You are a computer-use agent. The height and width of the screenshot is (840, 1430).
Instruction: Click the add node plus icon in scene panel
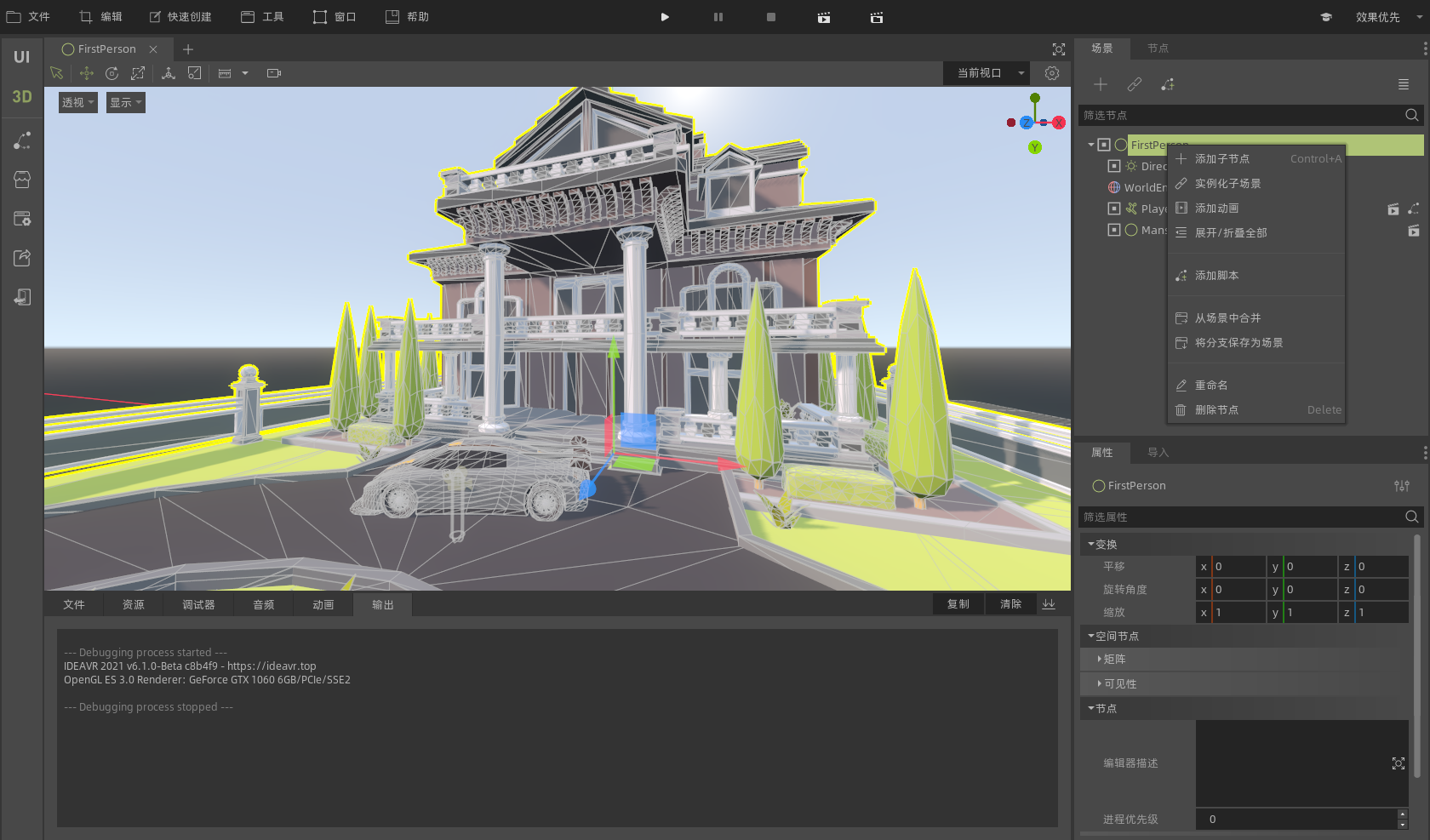coord(1101,84)
